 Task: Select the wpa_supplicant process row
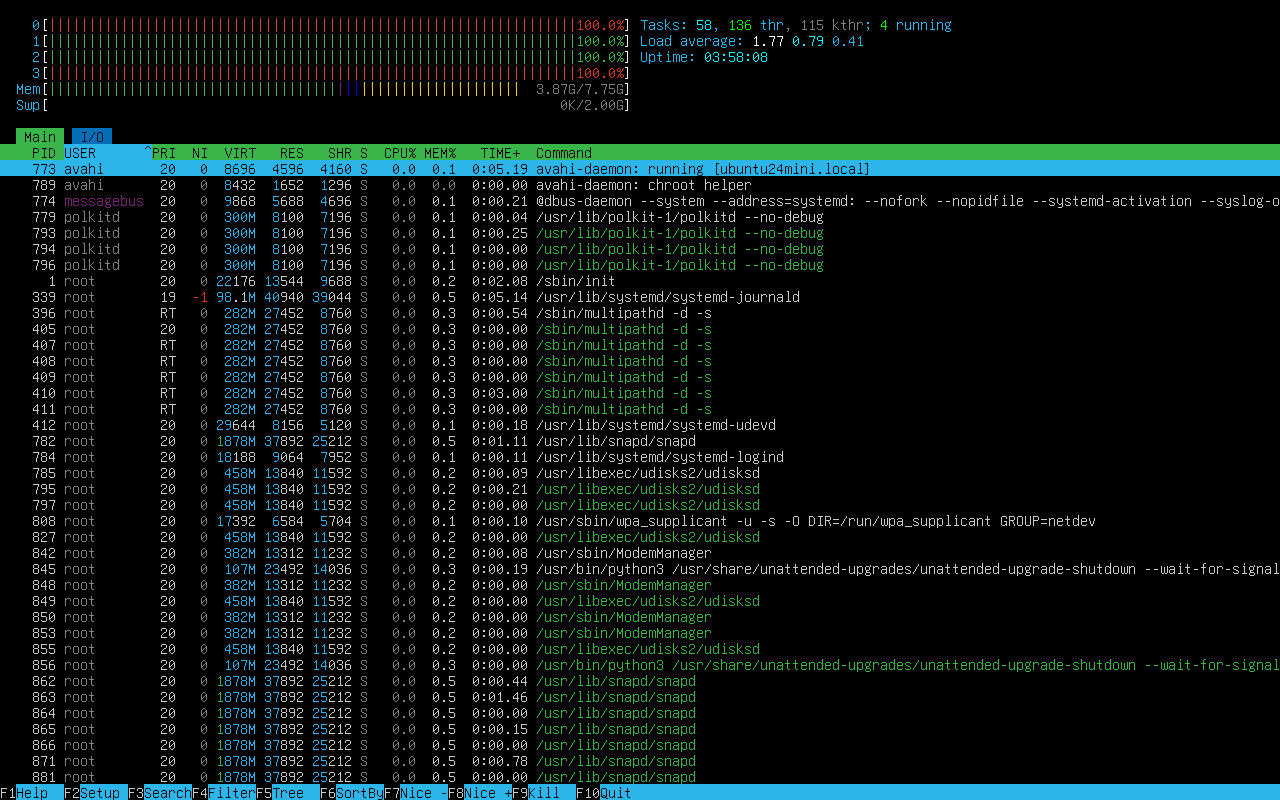pos(640,521)
